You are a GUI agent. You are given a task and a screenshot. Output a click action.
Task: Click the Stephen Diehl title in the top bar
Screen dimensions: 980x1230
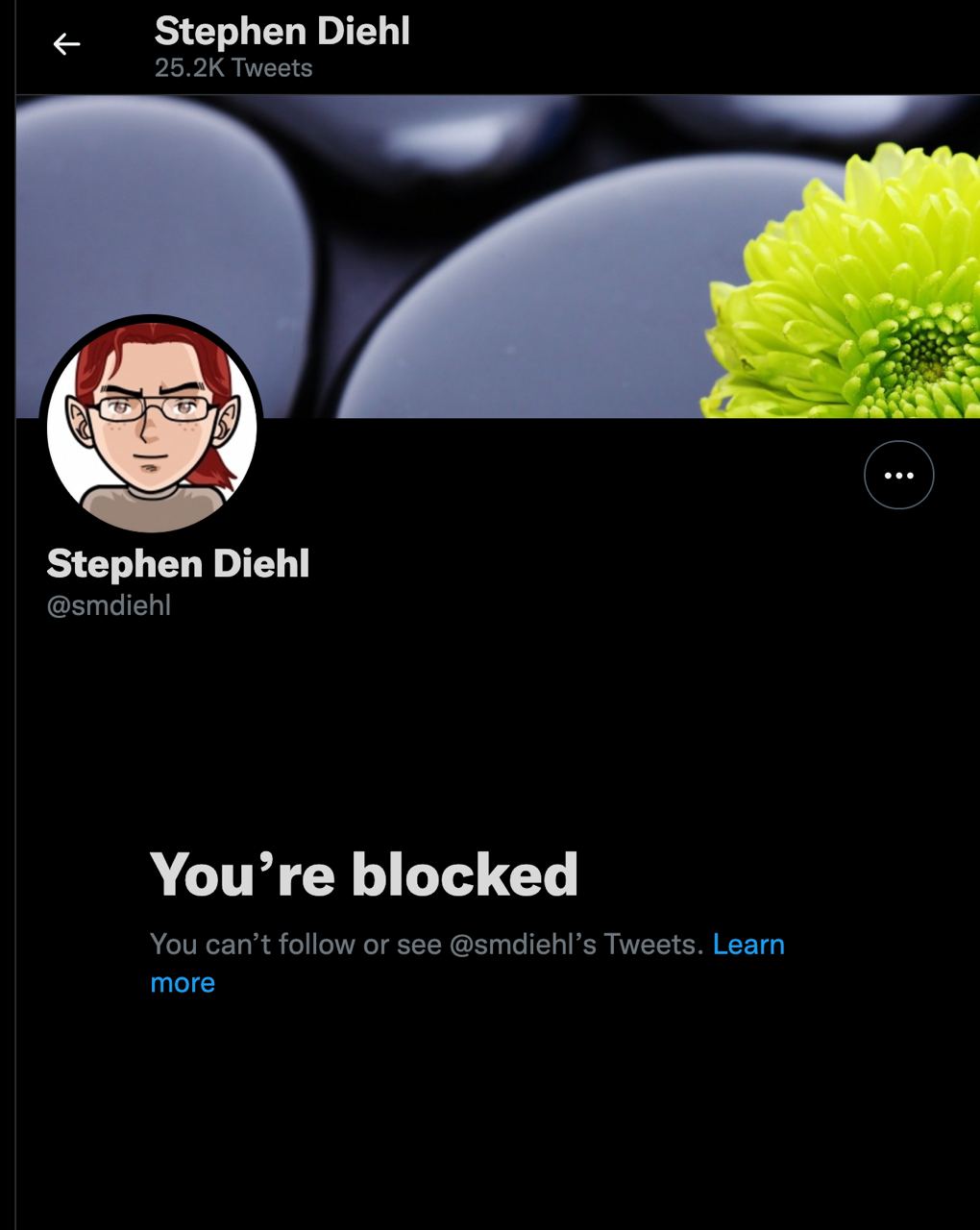tap(282, 31)
